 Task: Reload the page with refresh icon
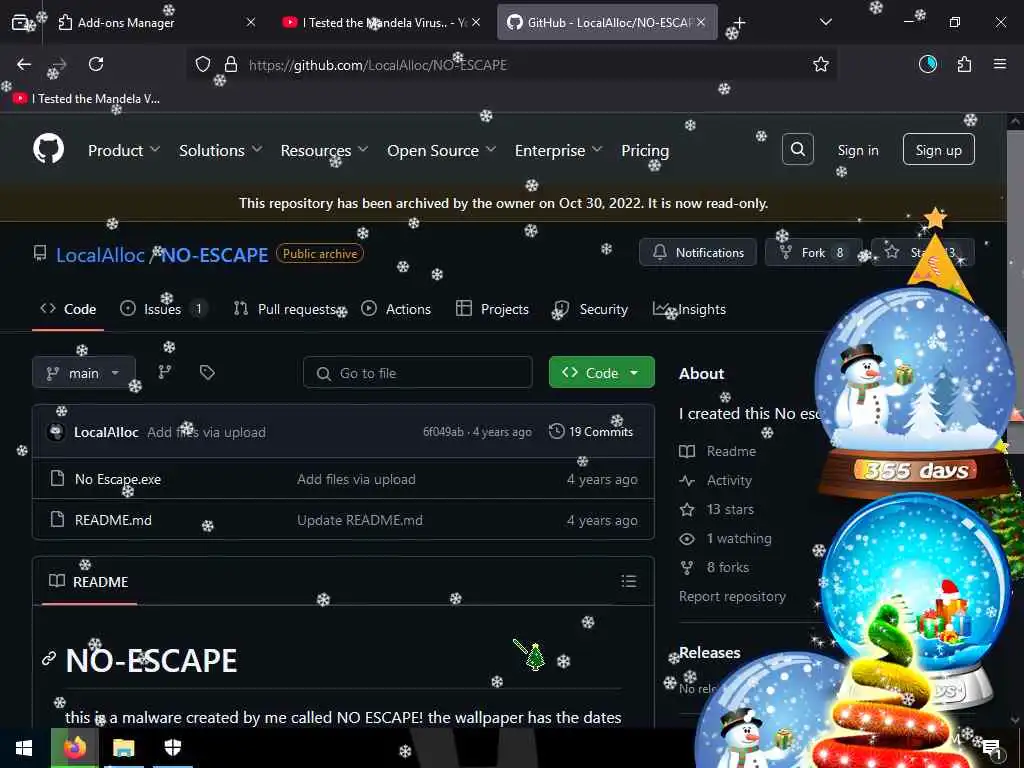[96, 64]
